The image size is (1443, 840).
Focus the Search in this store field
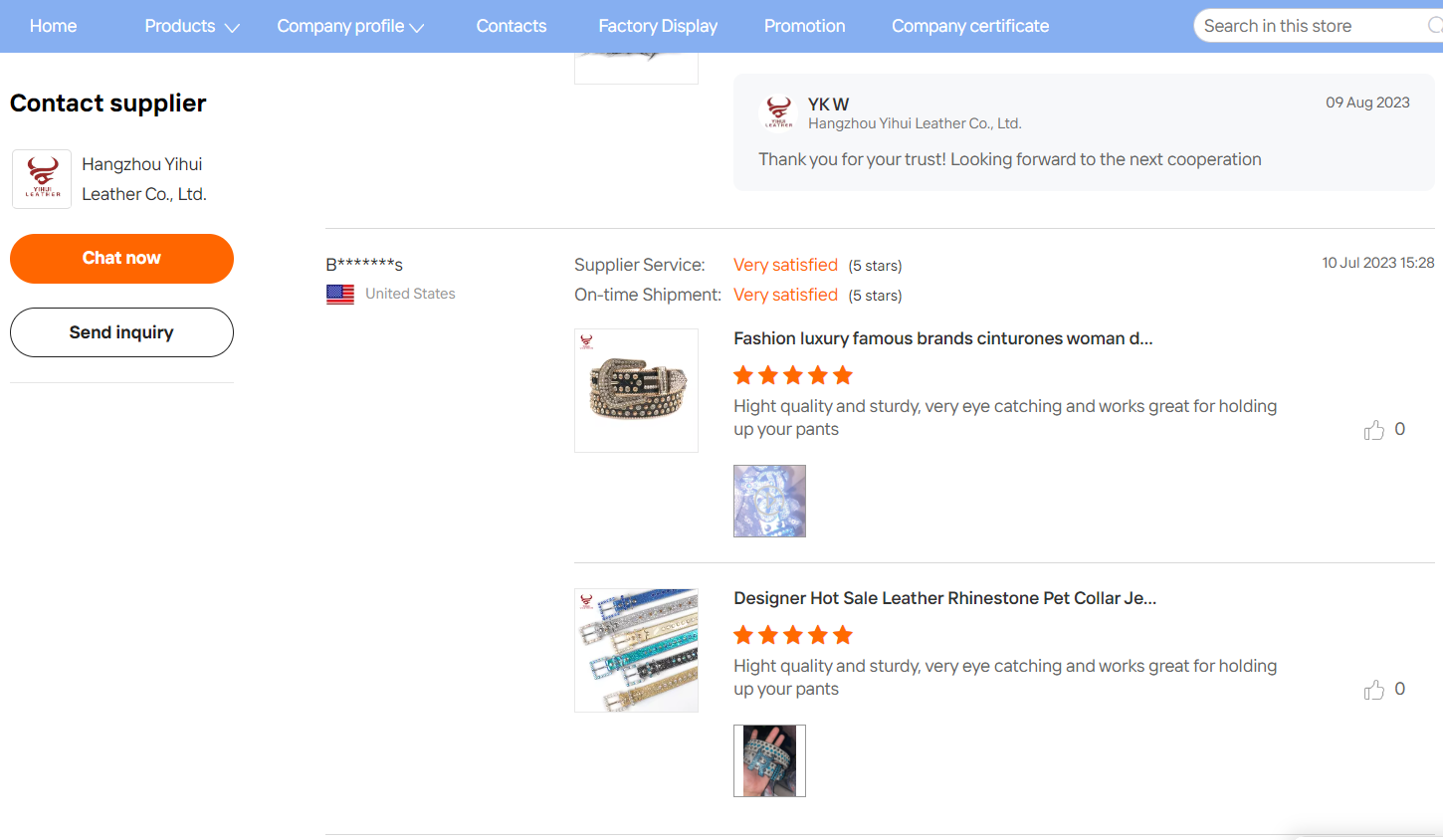pos(1310,26)
